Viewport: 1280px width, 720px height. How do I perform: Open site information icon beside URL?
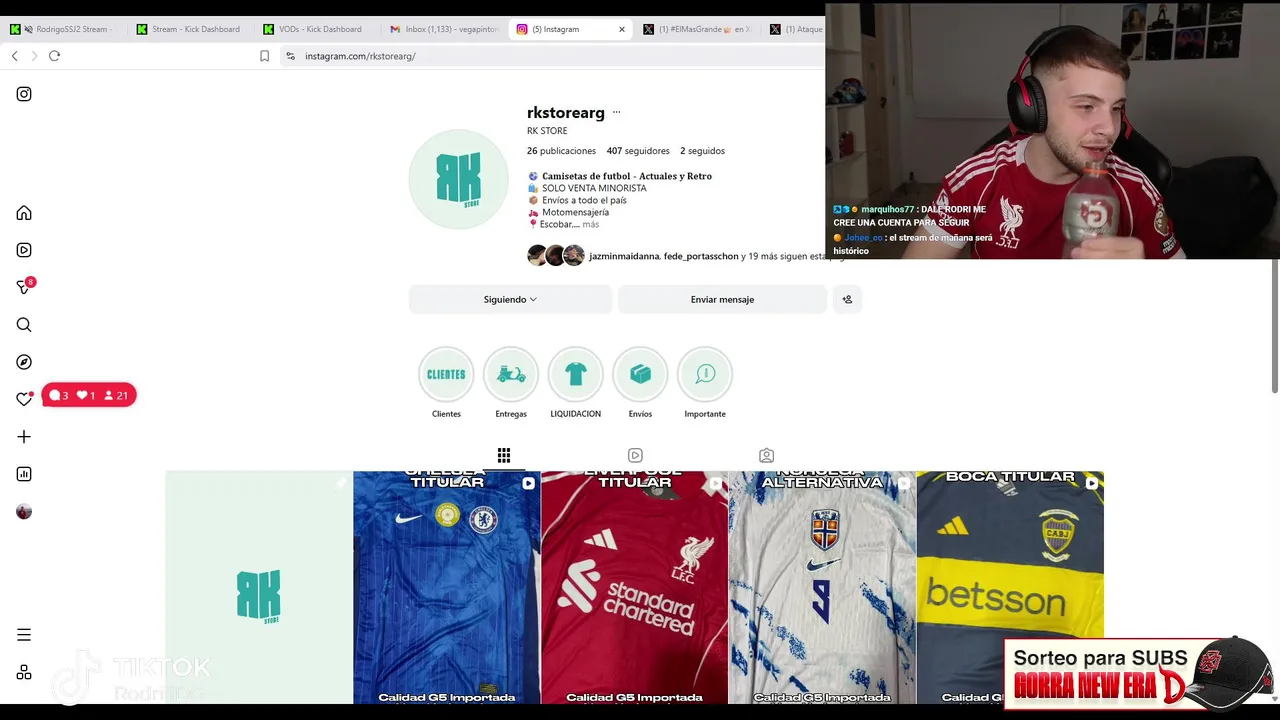290,56
